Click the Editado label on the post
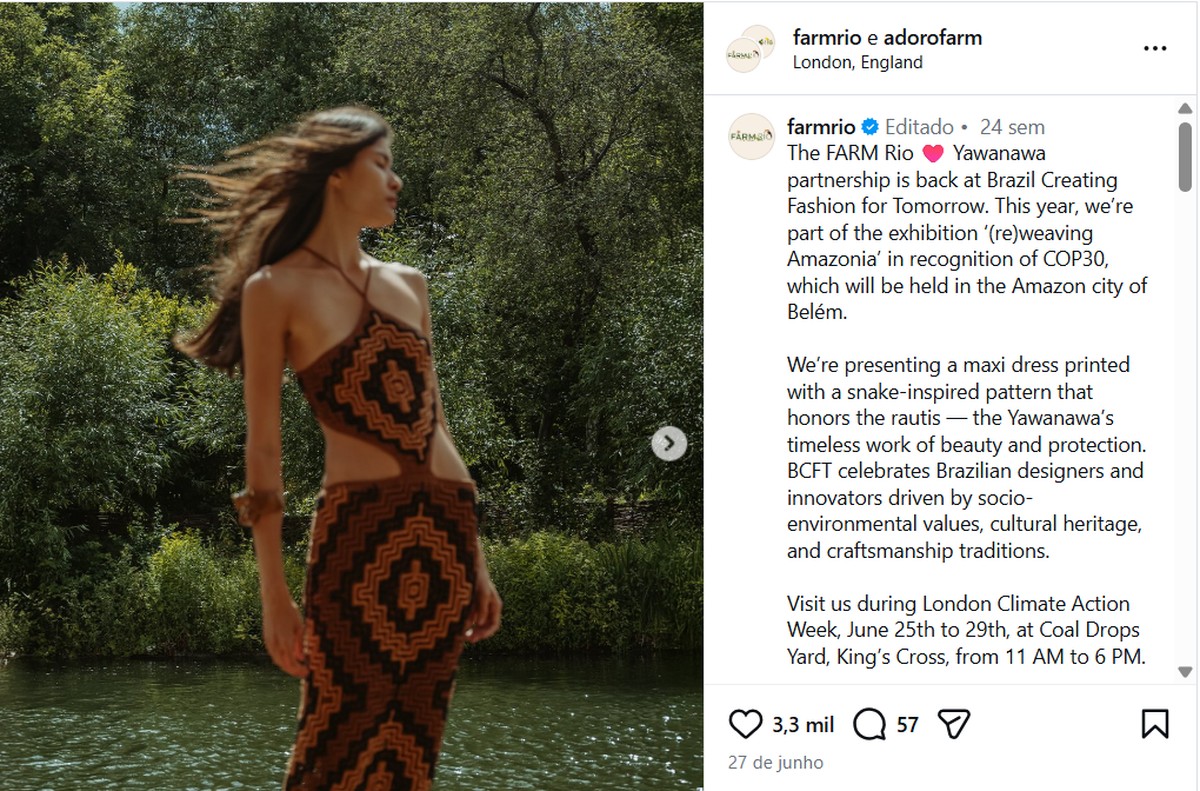Image resolution: width=1200 pixels, height=791 pixels. click(921, 127)
